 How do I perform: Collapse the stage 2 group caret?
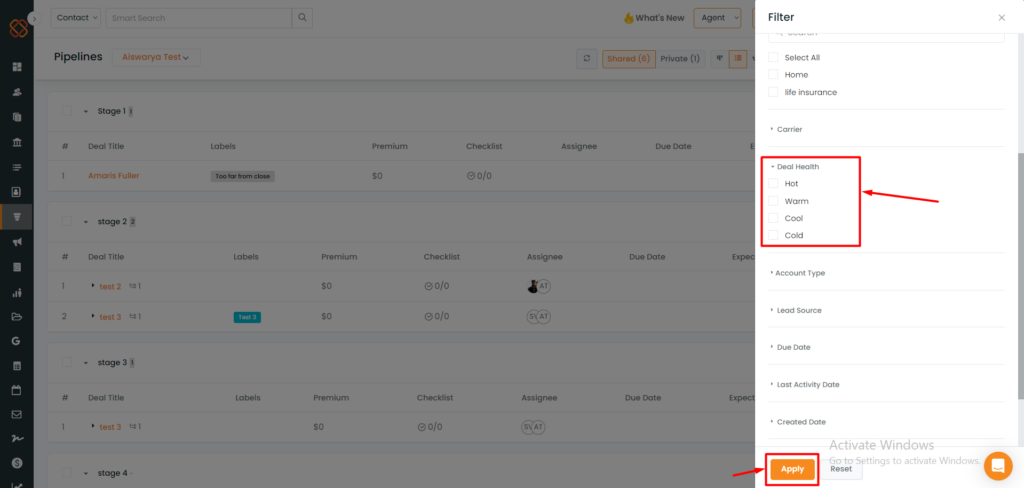pyautogui.click(x=86, y=222)
